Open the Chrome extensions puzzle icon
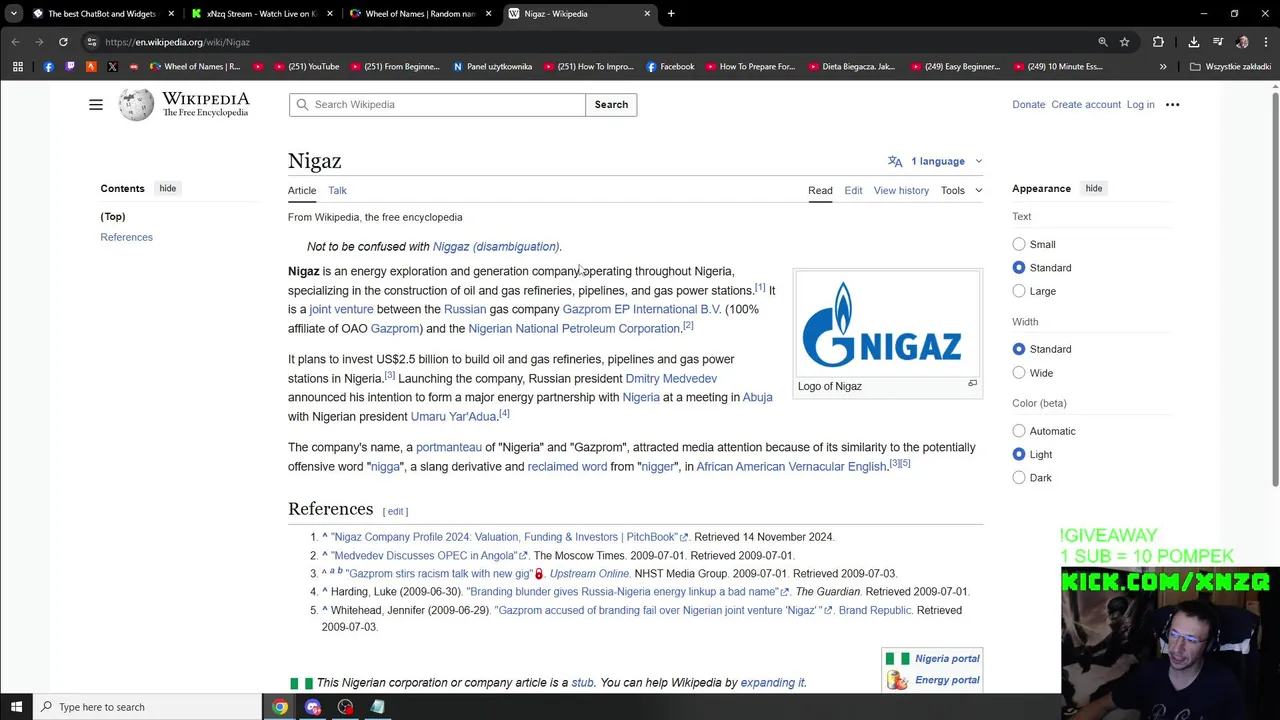 (x=1158, y=42)
